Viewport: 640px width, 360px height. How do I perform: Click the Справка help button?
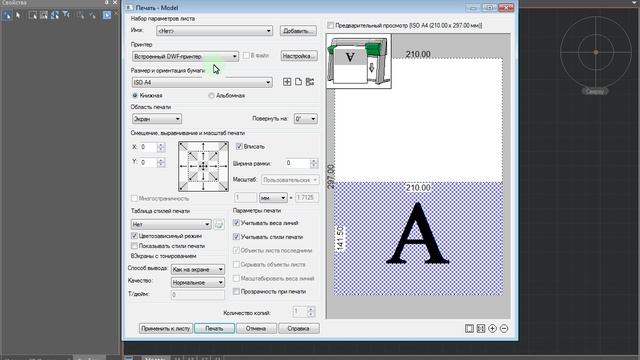pyautogui.click(x=299, y=329)
